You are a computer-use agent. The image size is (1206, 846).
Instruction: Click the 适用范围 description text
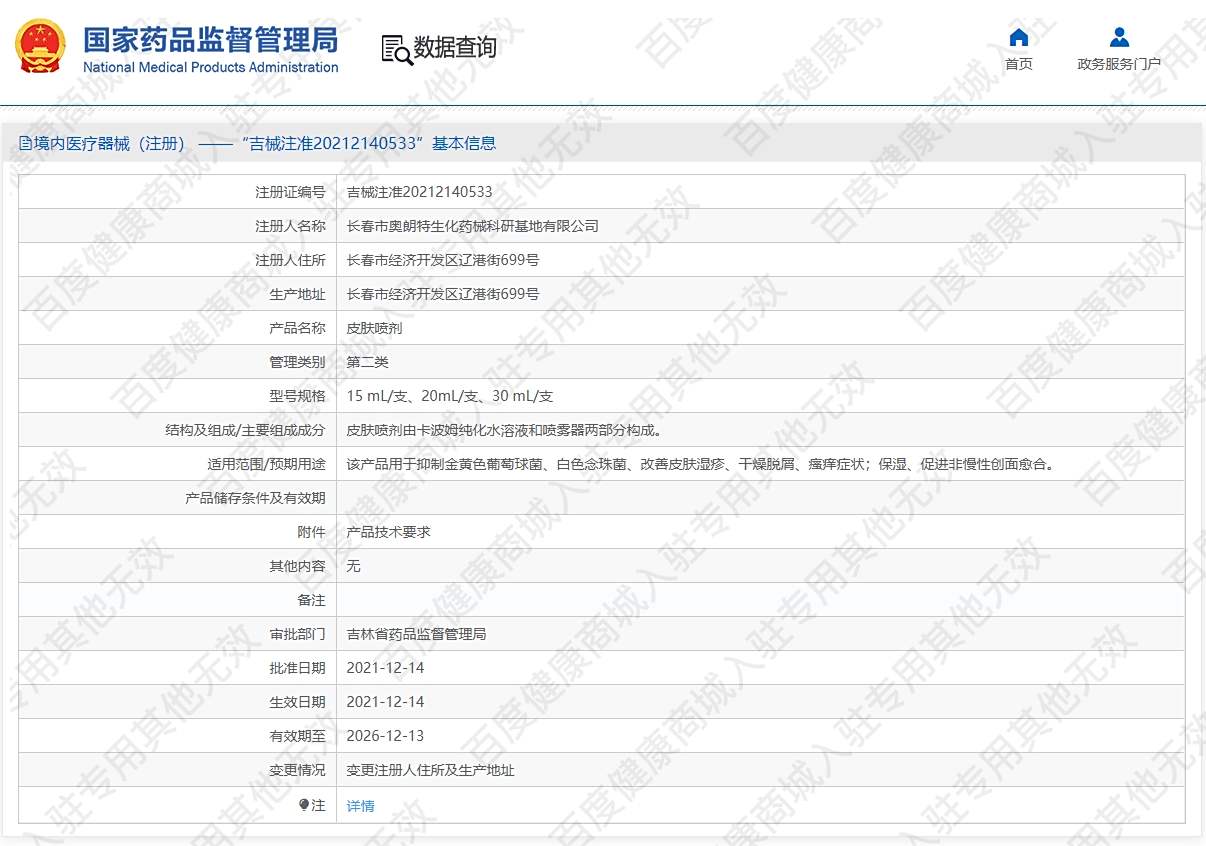pyautogui.click(x=700, y=464)
